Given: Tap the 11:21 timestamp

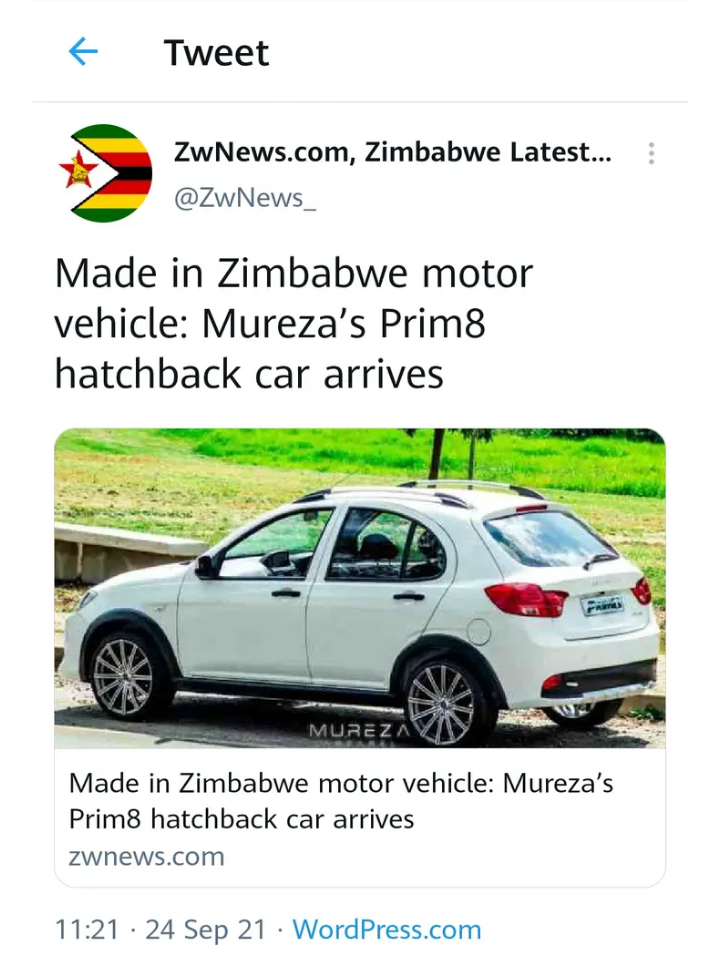Looking at the screenshot, I should (87, 929).
